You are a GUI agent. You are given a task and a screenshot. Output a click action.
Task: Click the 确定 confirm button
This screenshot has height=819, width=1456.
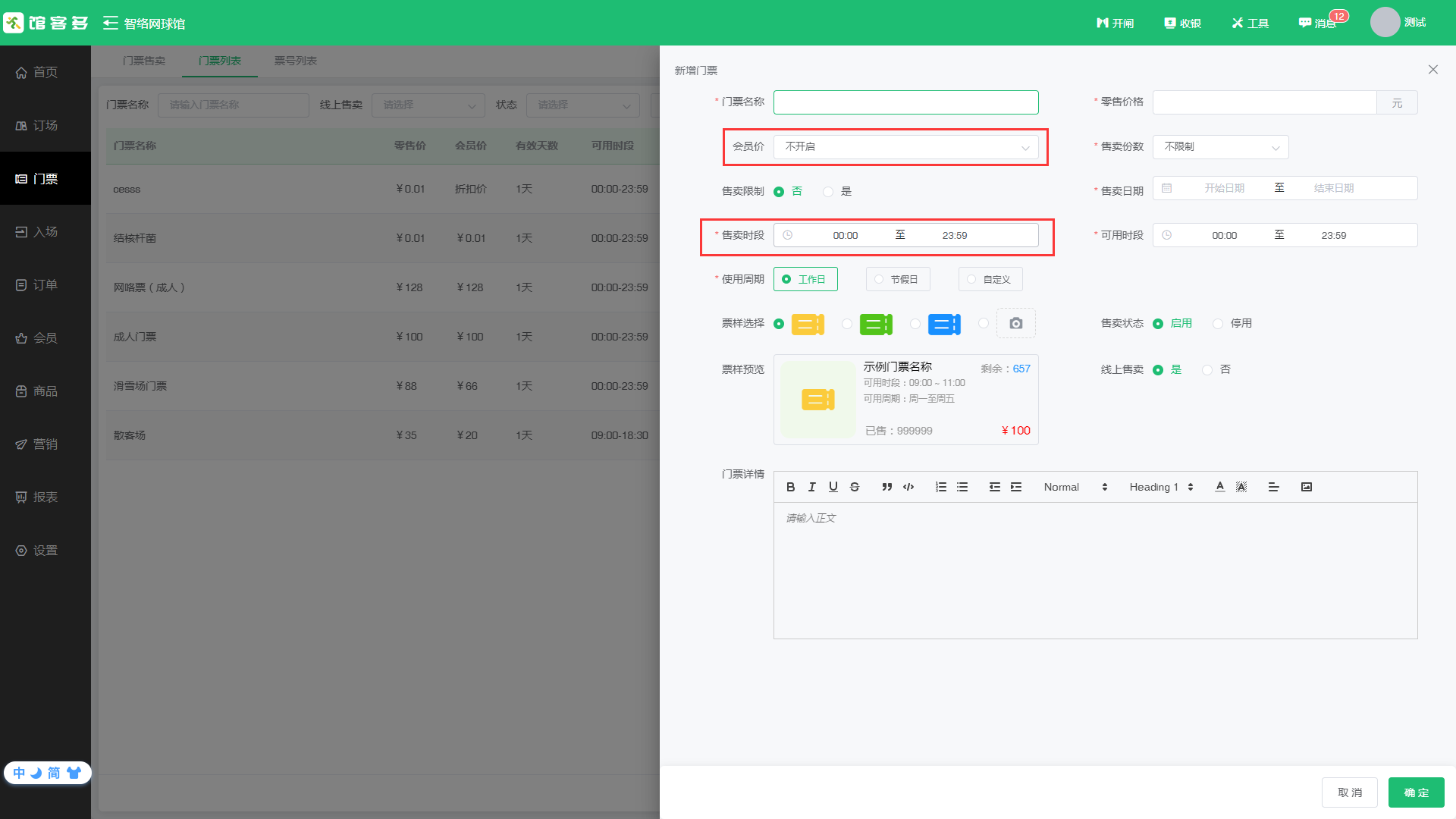pyautogui.click(x=1416, y=792)
